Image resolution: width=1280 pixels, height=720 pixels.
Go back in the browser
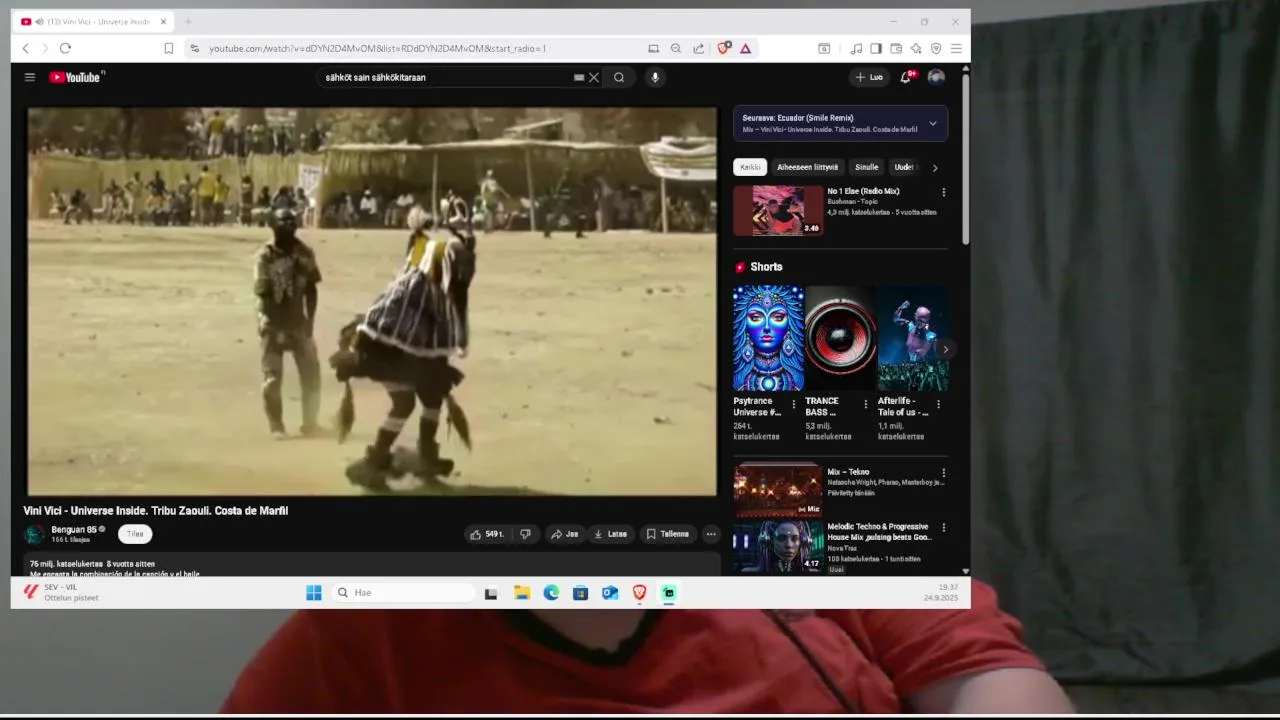[26, 48]
